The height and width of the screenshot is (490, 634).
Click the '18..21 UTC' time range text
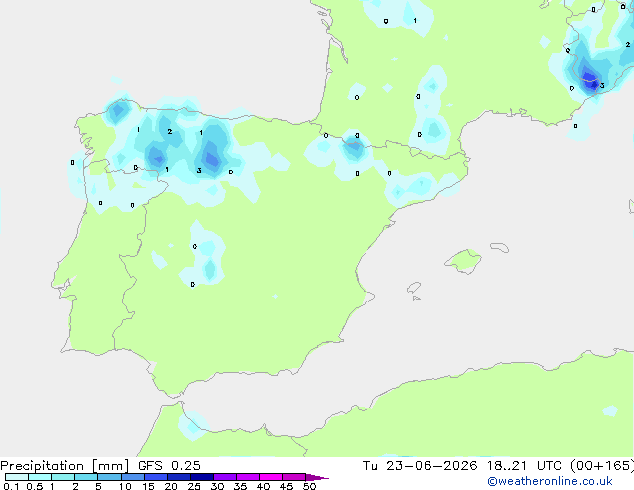[x=525, y=466]
